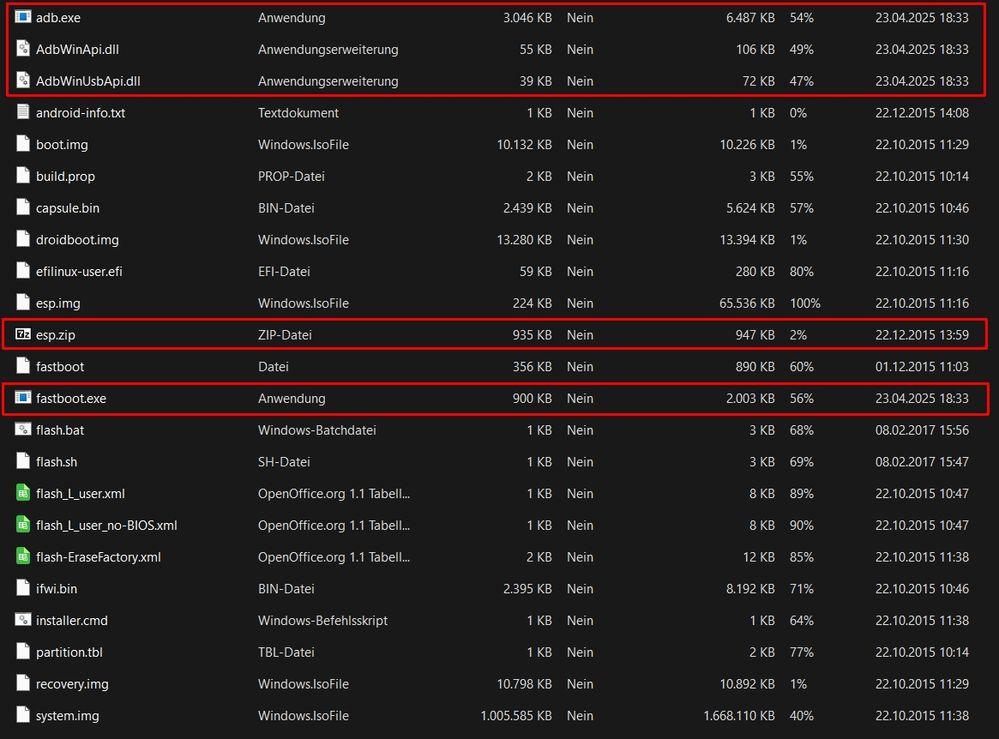Select the recovery.img file name
Image resolution: width=999 pixels, height=739 pixels.
72,684
